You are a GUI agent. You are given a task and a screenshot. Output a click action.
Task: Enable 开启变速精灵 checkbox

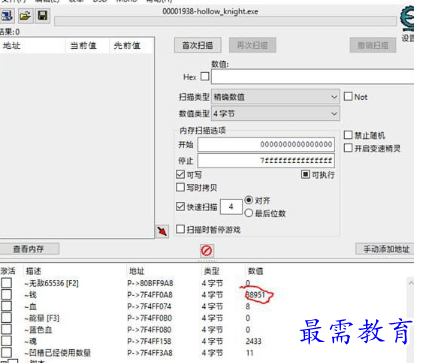348,148
